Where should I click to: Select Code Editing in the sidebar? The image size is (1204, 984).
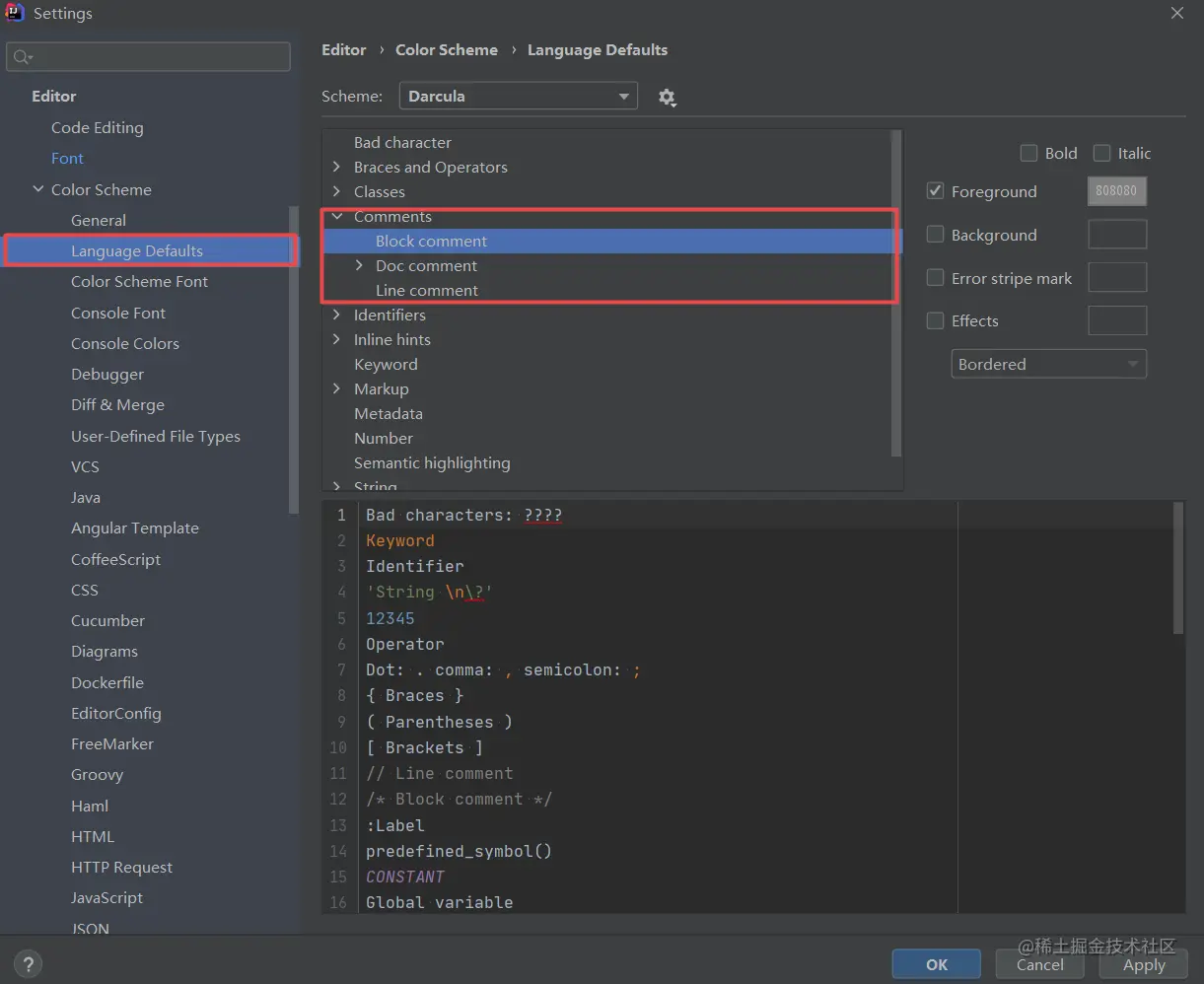pos(97,127)
